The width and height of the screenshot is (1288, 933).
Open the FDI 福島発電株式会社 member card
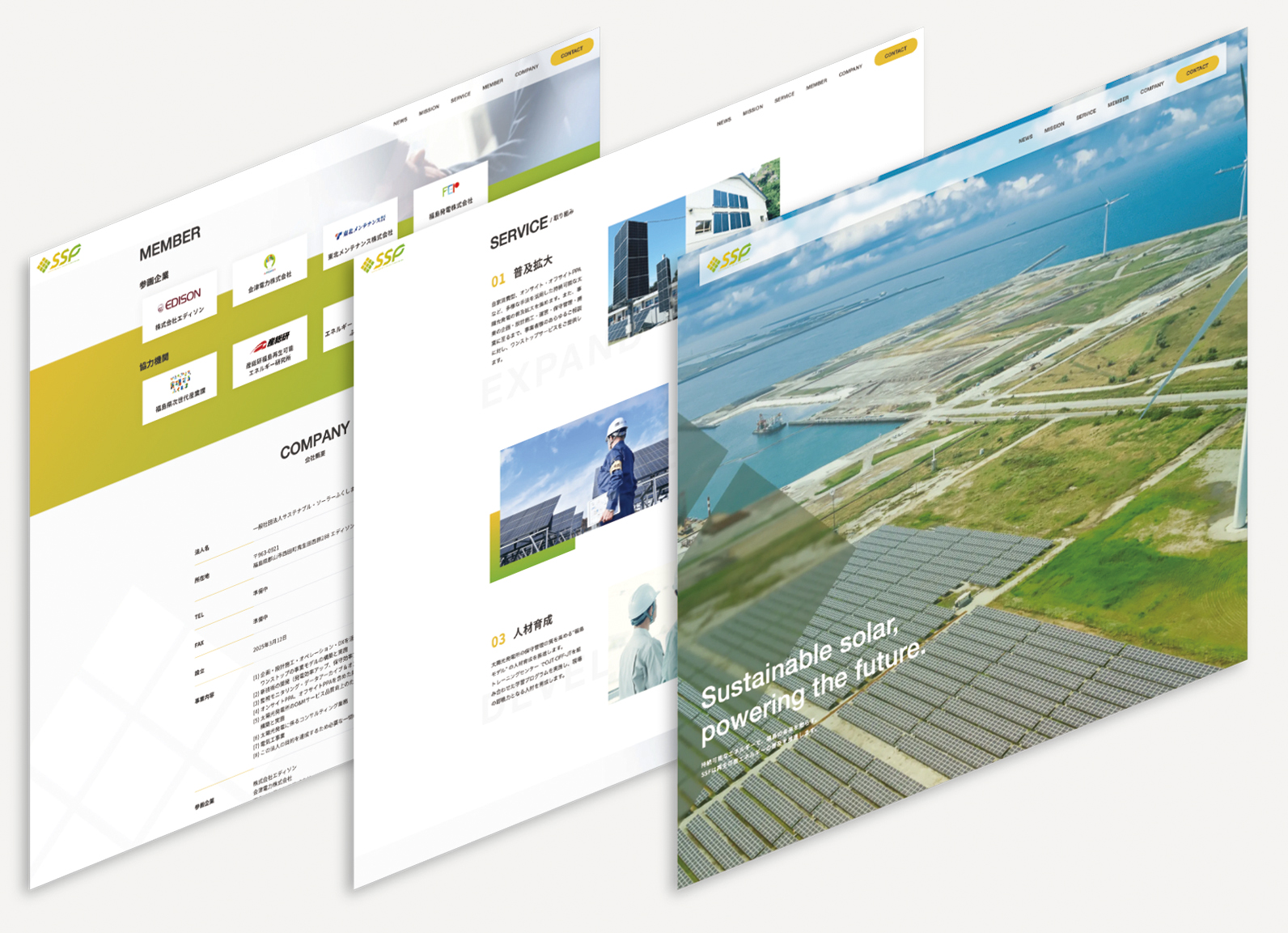click(x=451, y=197)
